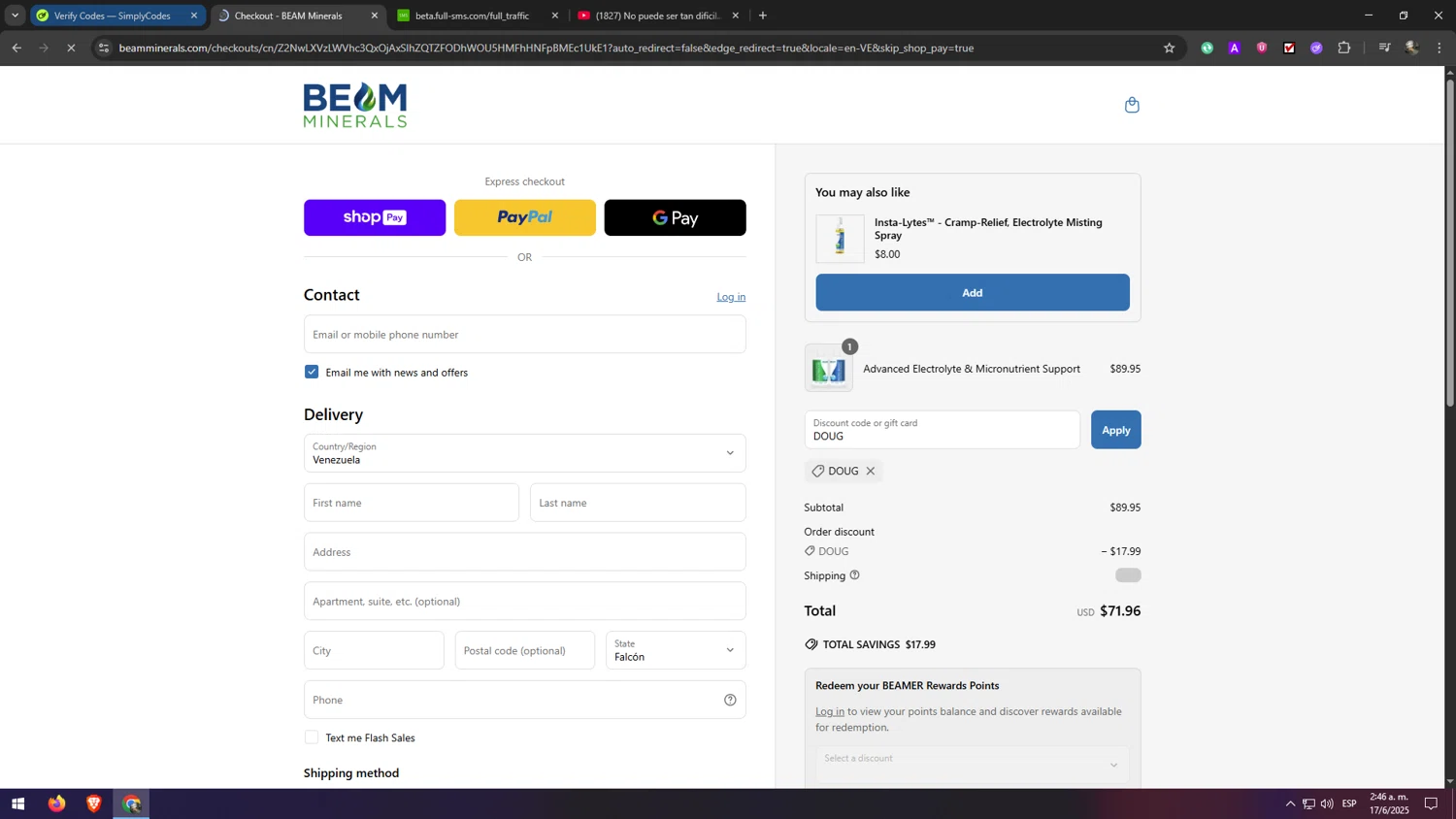1456x819 pixels.
Task: Open the browser extensions puzzle icon
Action: click(x=1344, y=48)
